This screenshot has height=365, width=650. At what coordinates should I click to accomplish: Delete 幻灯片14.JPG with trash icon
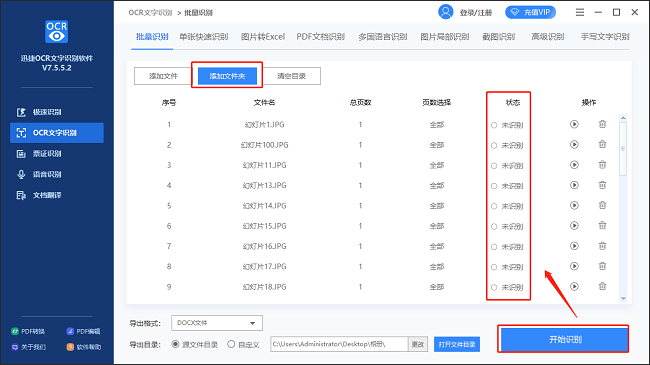click(602, 205)
